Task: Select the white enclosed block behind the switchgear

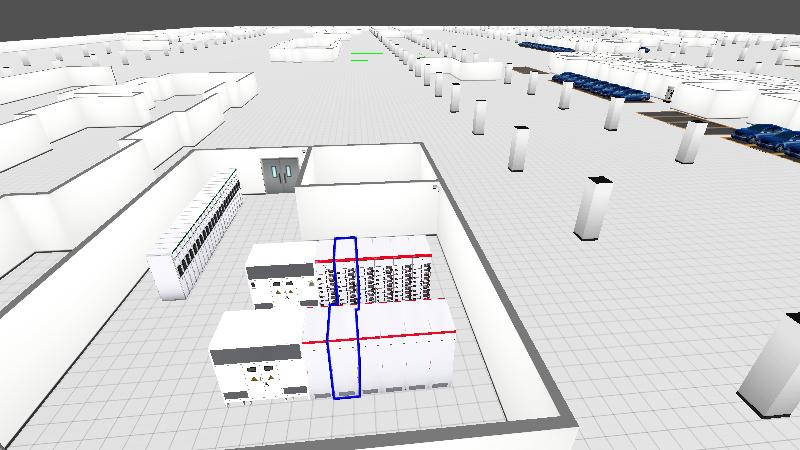Action: [365, 190]
